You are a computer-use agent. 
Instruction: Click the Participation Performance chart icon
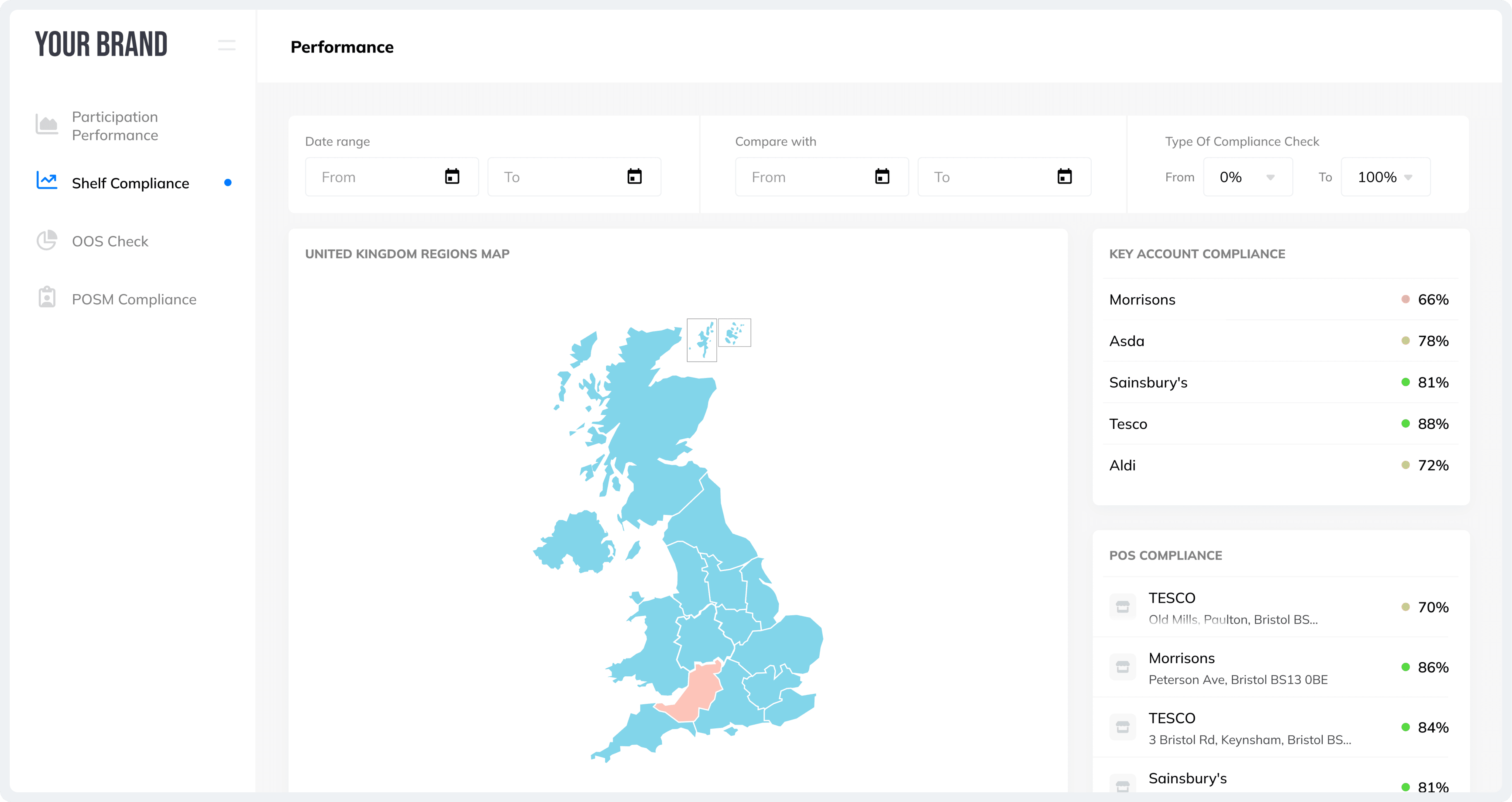47,124
